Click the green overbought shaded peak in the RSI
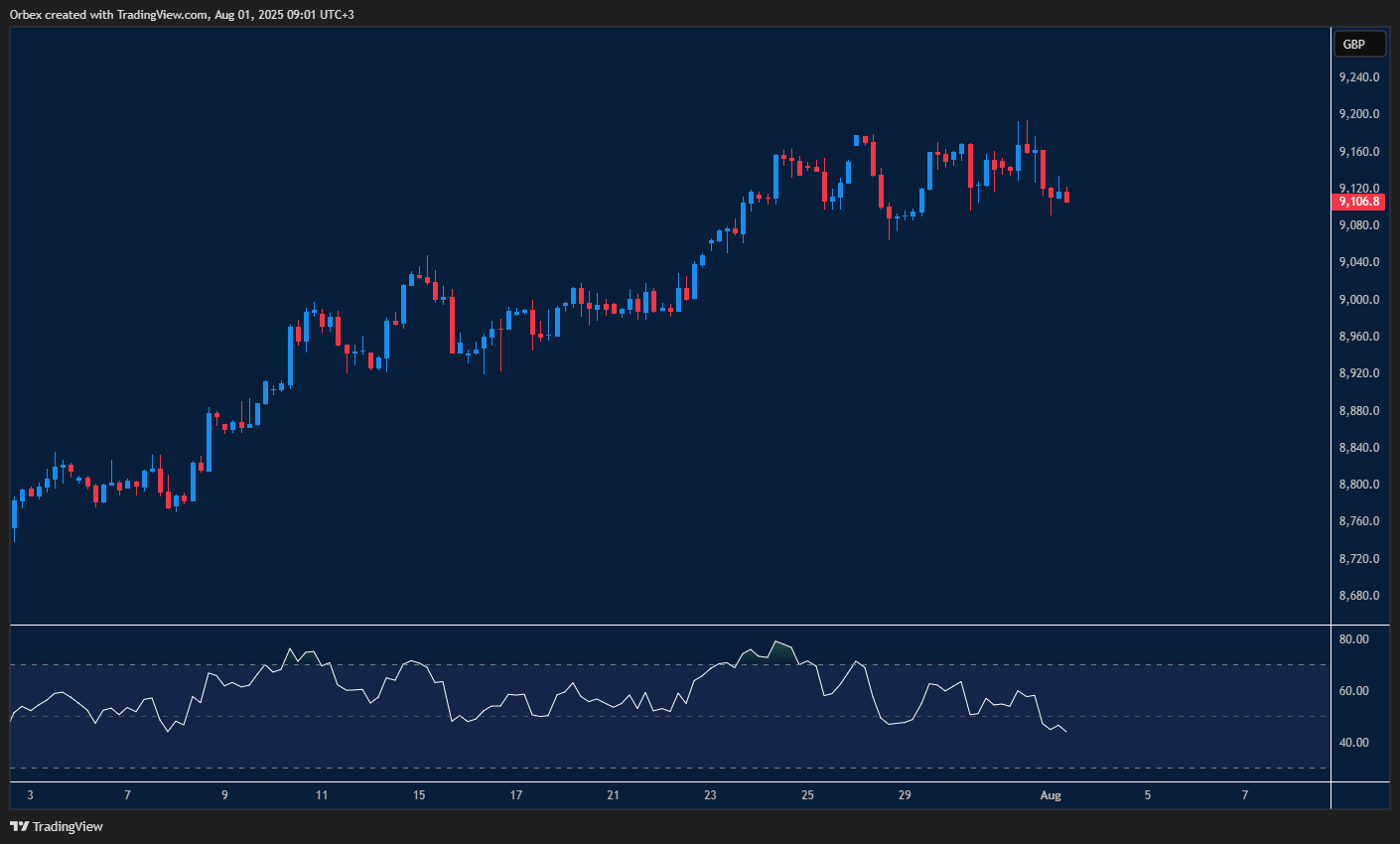This screenshot has height=844, width=1400. point(782,649)
